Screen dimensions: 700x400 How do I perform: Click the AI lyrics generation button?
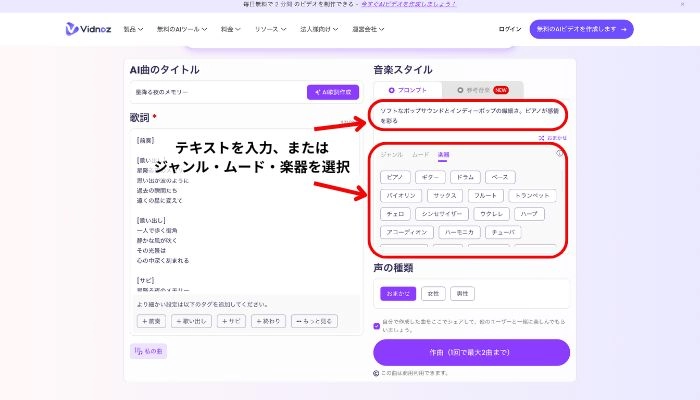(x=333, y=92)
